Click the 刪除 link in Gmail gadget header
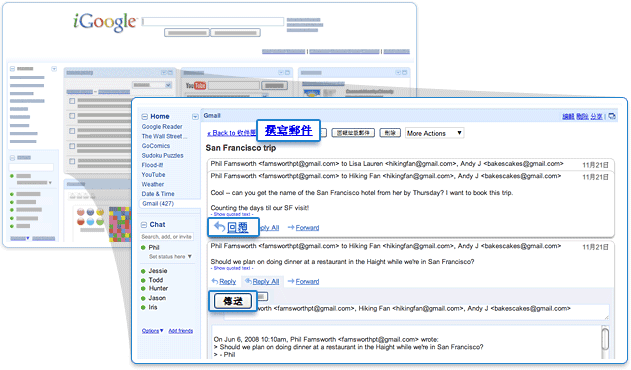Image resolution: width=631 pixels, height=370 pixels. 582,116
